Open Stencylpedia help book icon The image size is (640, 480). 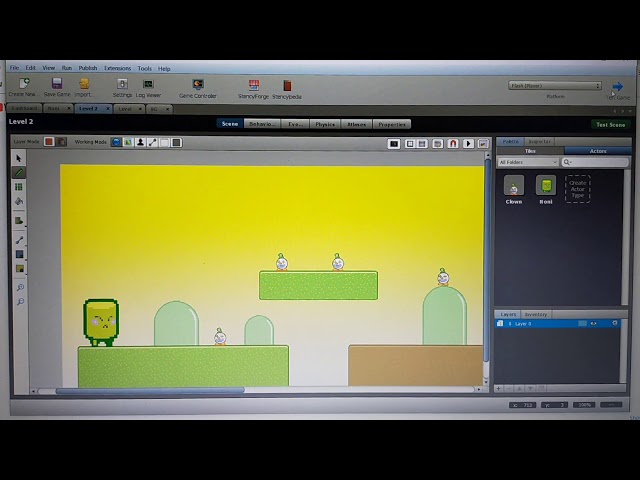point(287,86)
